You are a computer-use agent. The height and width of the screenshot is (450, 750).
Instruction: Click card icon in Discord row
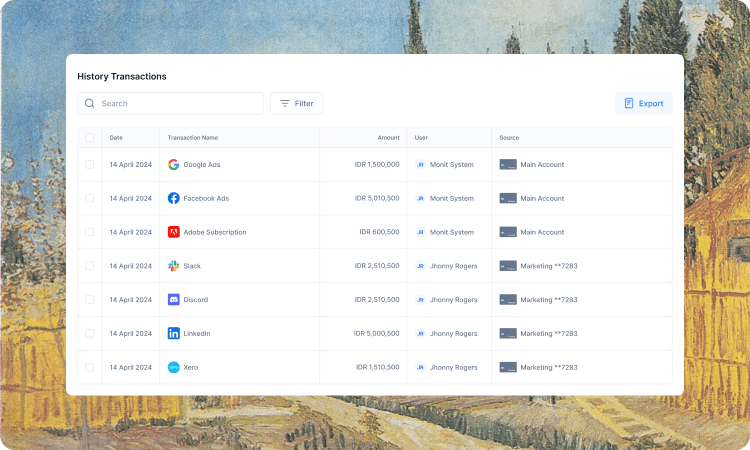[x=508, y=299]
